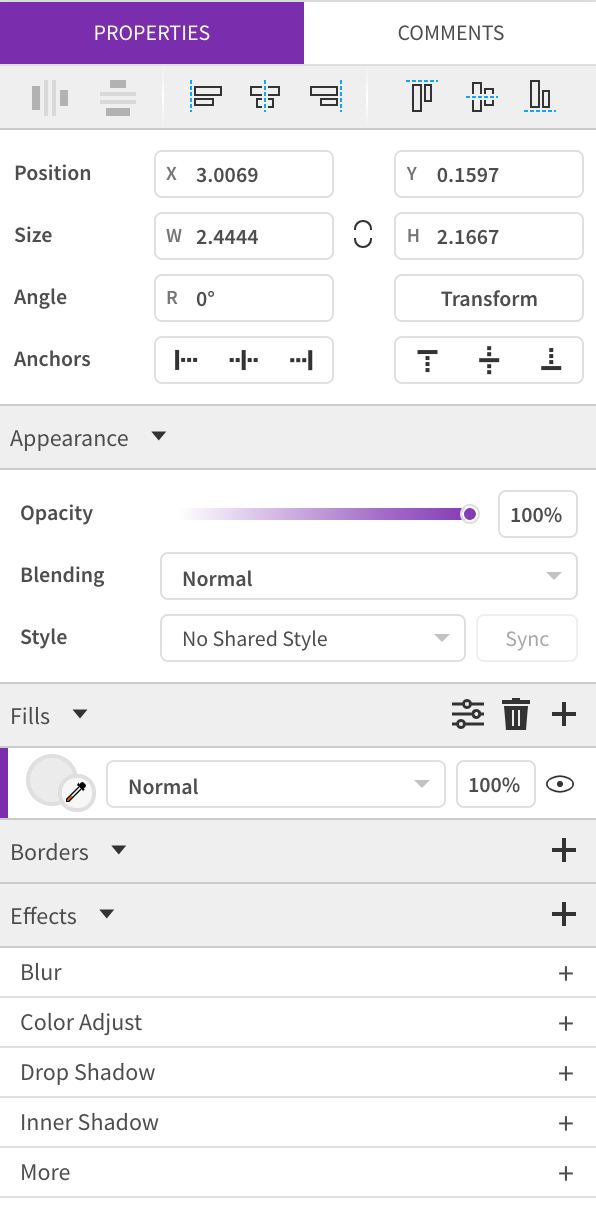
Task: Pick a color with the eyedropper icon
Action: [77, 793]
